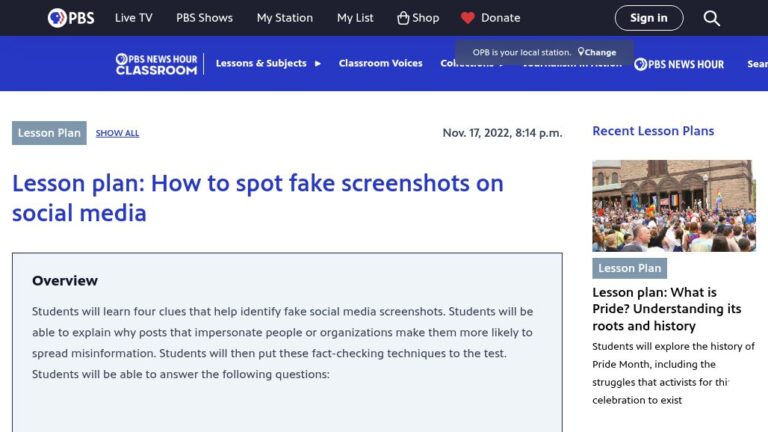Open 'What is Pride?' lesson plan headline
This screenshot has height=432, width=768.
coord(667,309)
